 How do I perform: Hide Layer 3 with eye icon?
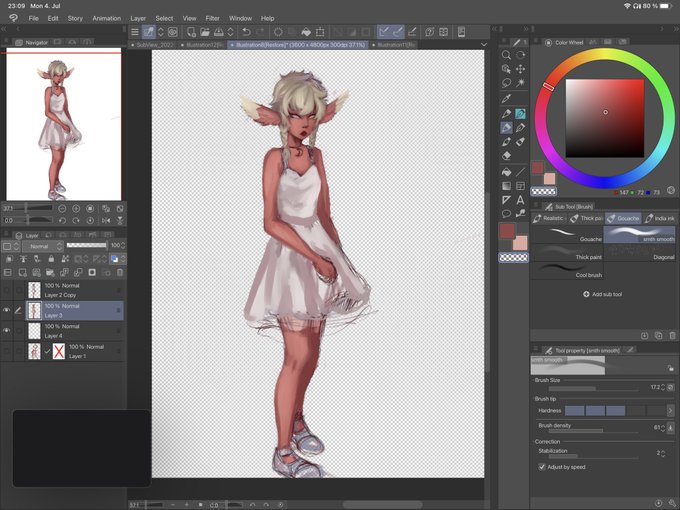pyautogui.click(x=8, y=311)
